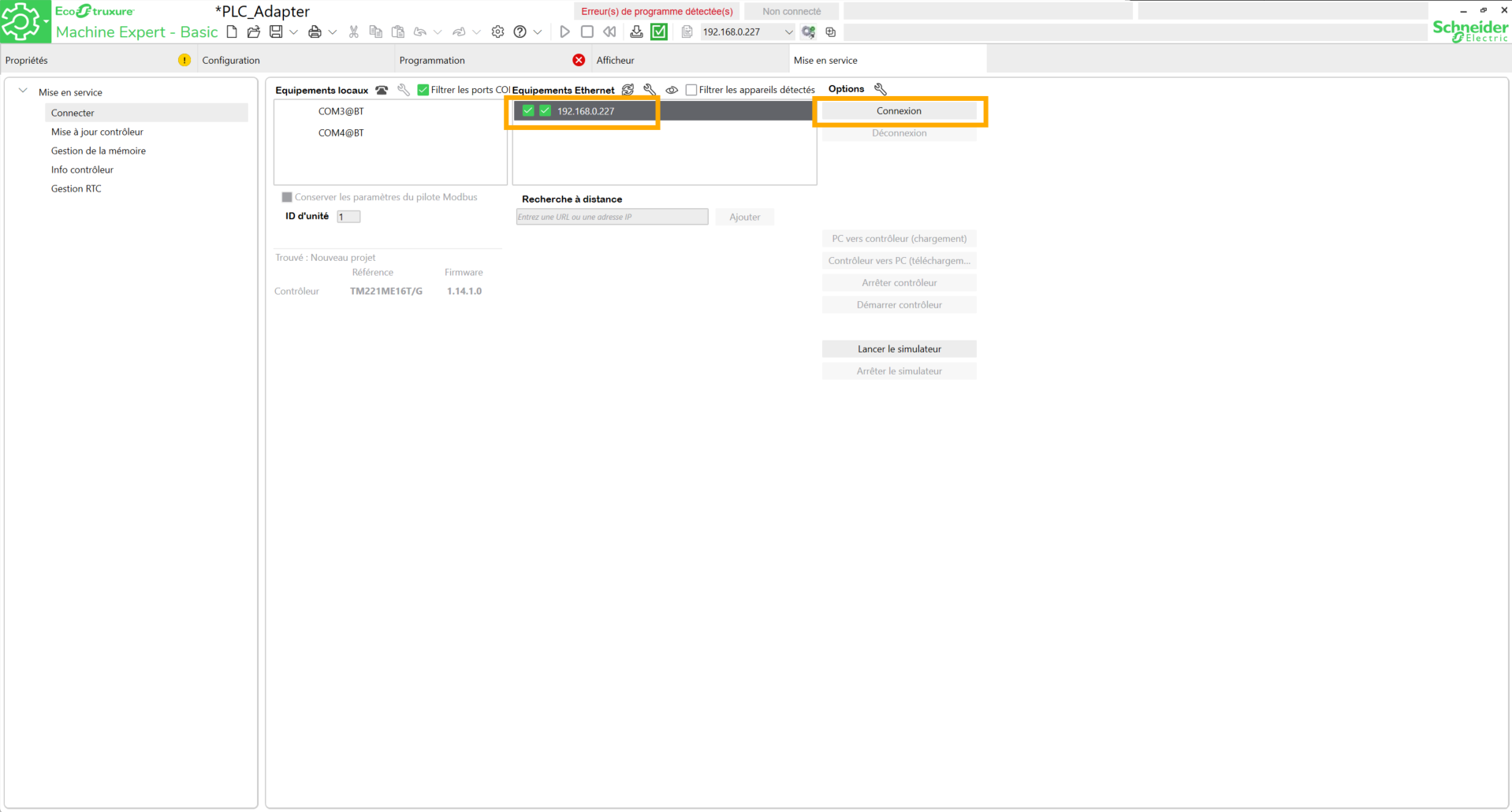This screenshot has width=1512, height=812.
Task: Click the start controller play icon
Action: [564, 32]
